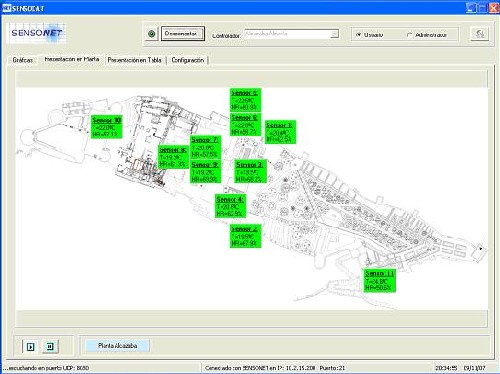
Task: Open the Configuración tab
Action: coord(187,60)
